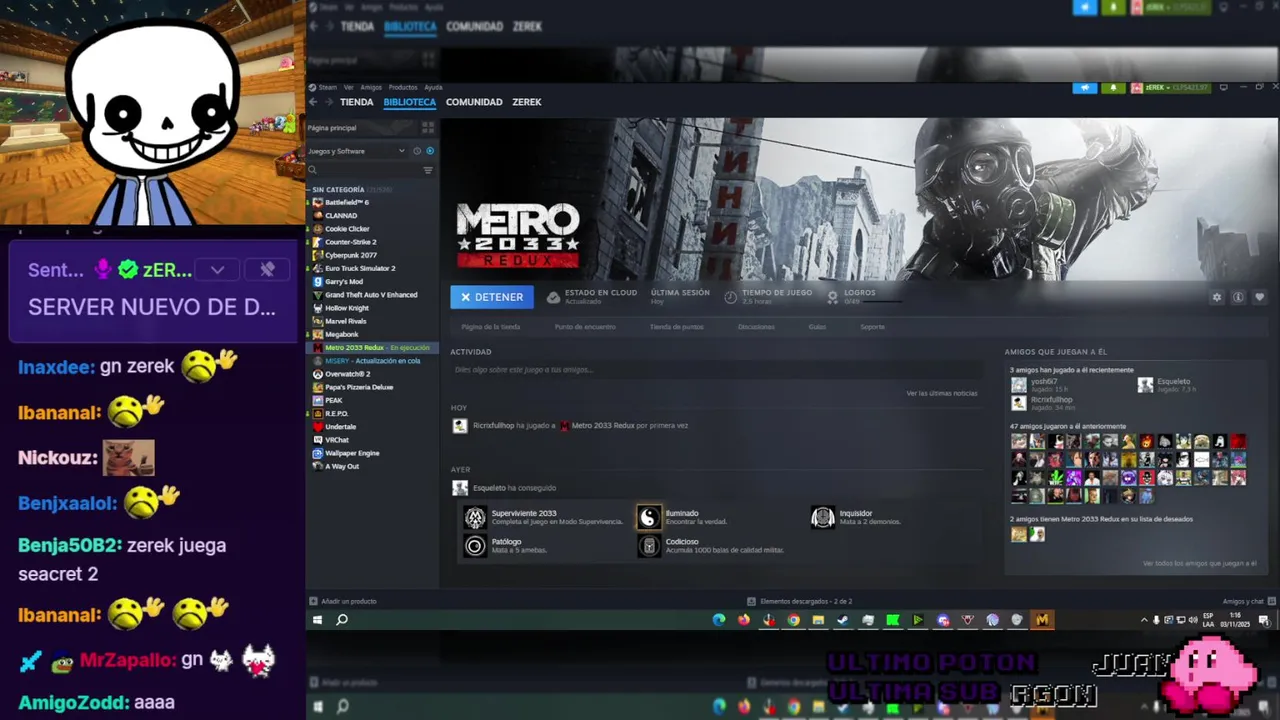The width and height of the screenshot is (1280, 720).
Task: Open Ricrixfullhop avatar in friends panel
Action: [x=1018, y=403]
